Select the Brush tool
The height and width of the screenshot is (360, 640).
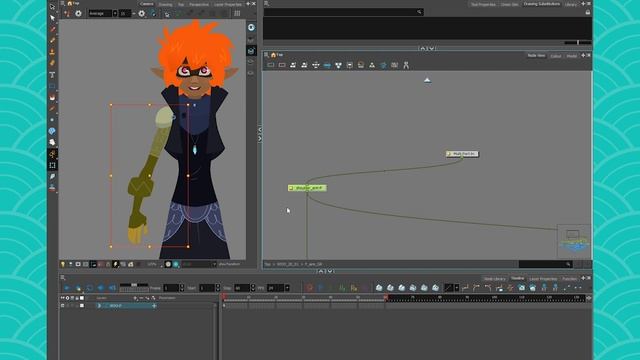click(52, 29)
